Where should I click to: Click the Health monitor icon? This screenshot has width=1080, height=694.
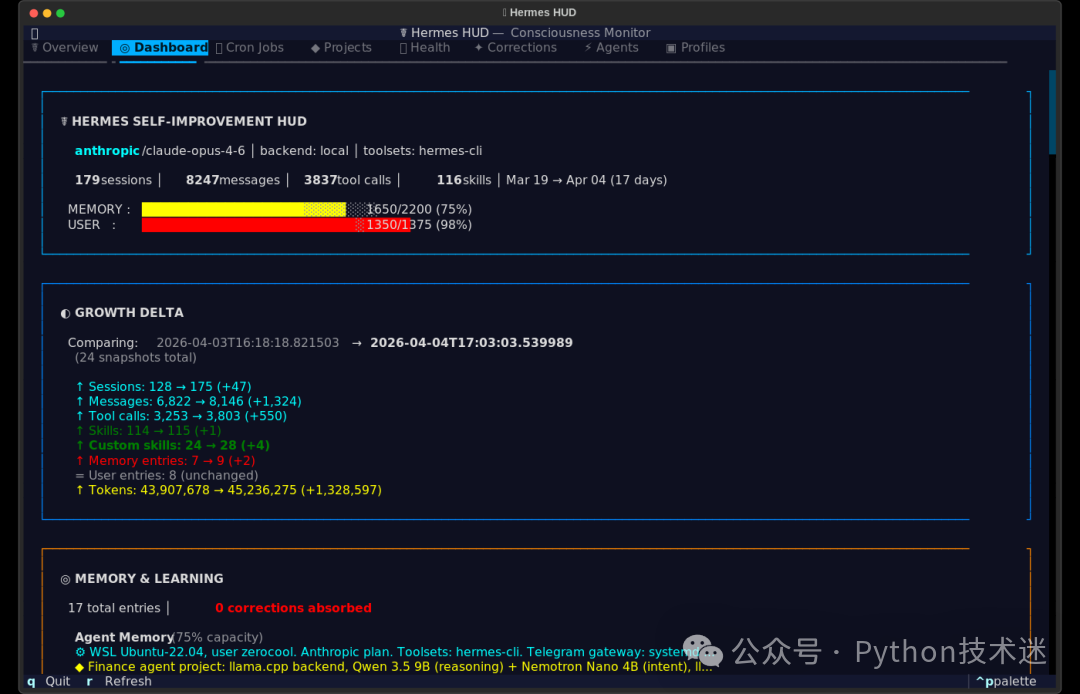coord(404,47)
